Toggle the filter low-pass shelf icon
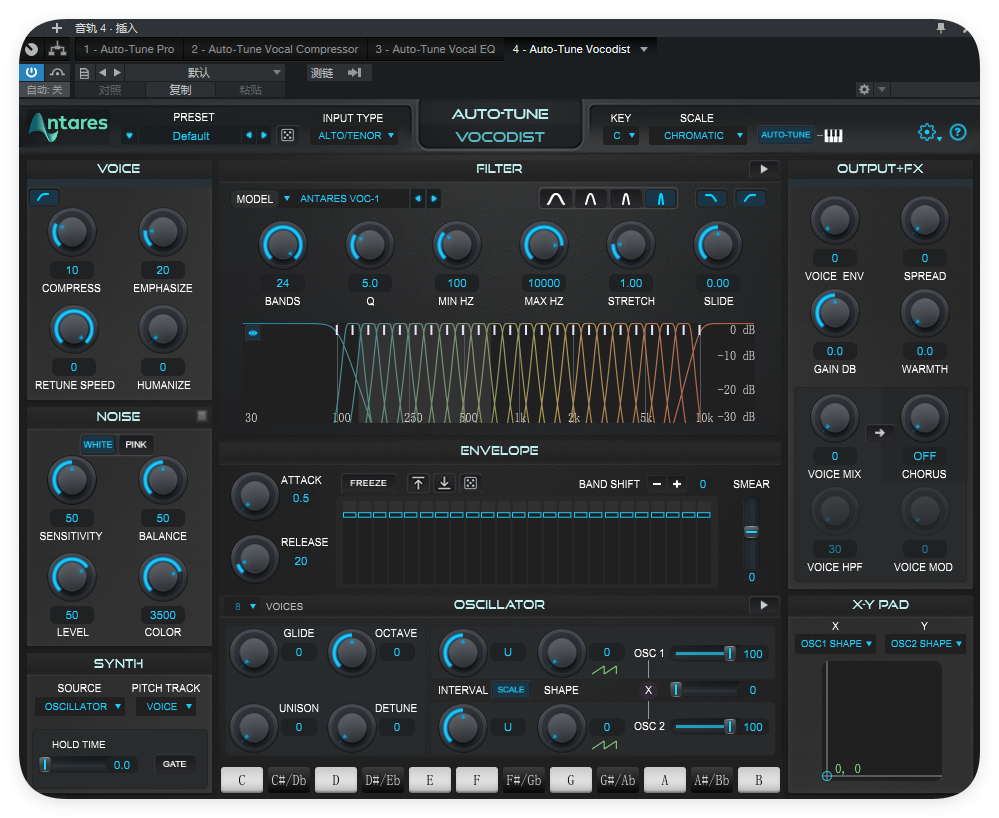Image resolution: width=999 pixels, height=818 pixels. (711, 199)
